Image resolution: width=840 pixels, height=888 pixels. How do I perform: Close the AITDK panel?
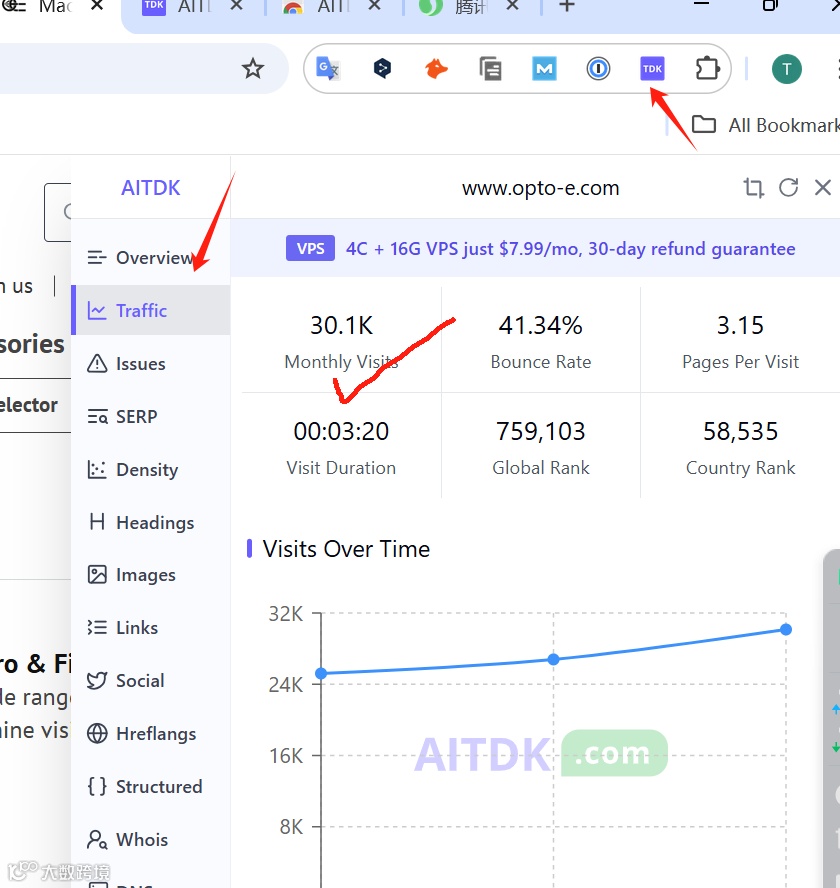[822, 187]
